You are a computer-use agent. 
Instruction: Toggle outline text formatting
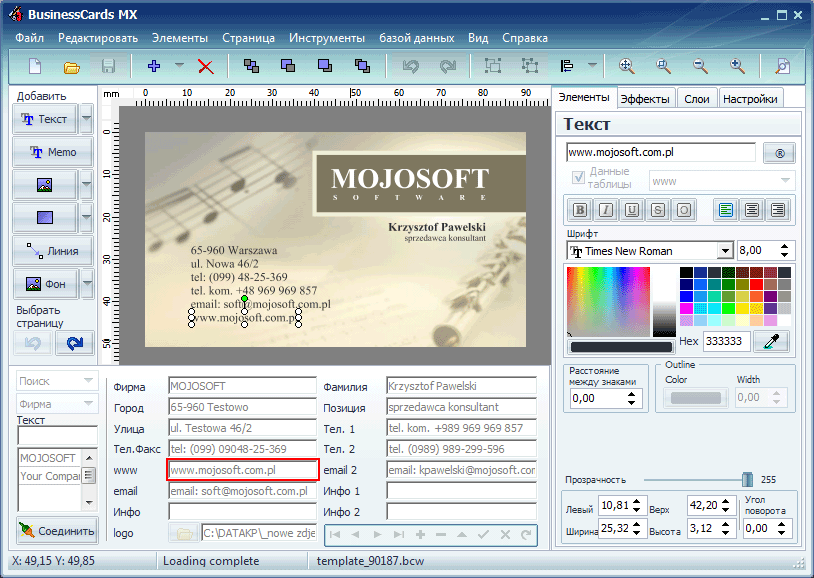pyautogui.click(x=684, y=210)
